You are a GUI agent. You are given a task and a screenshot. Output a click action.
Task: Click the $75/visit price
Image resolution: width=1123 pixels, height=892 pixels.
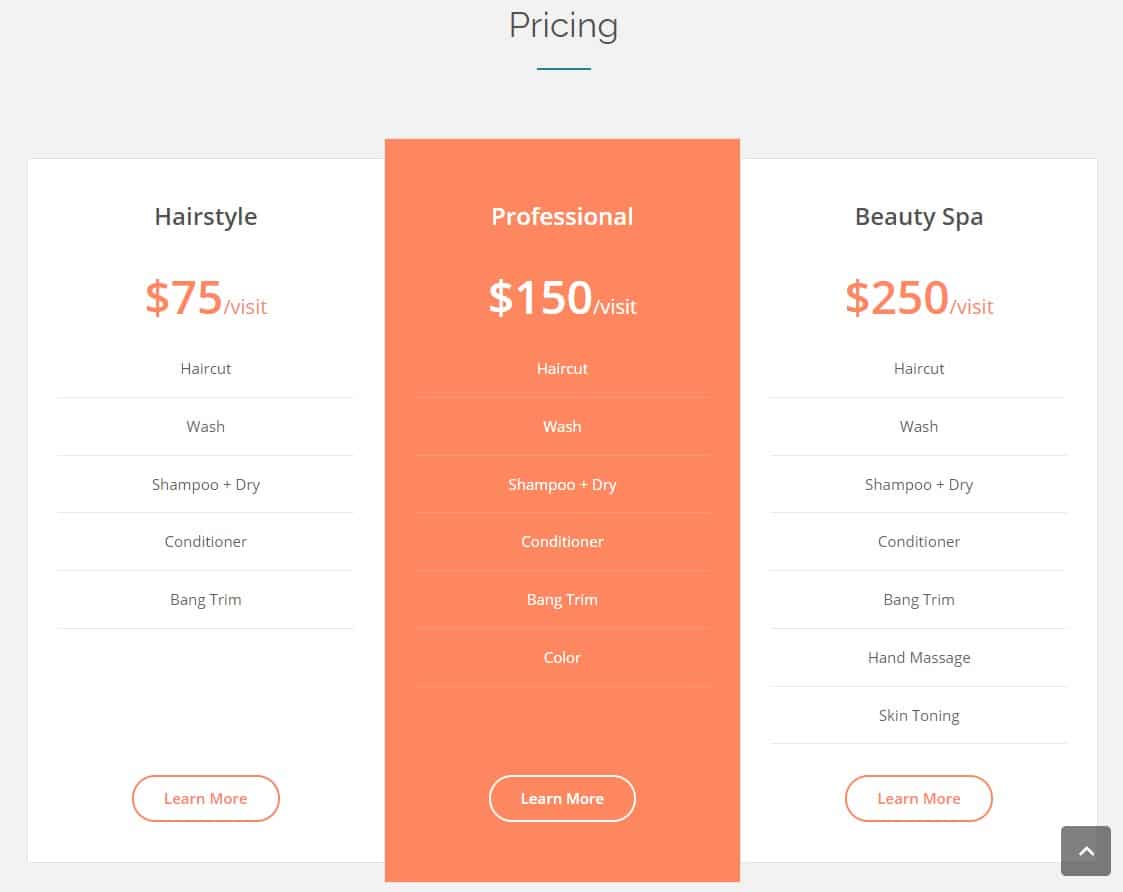[206, 298]
